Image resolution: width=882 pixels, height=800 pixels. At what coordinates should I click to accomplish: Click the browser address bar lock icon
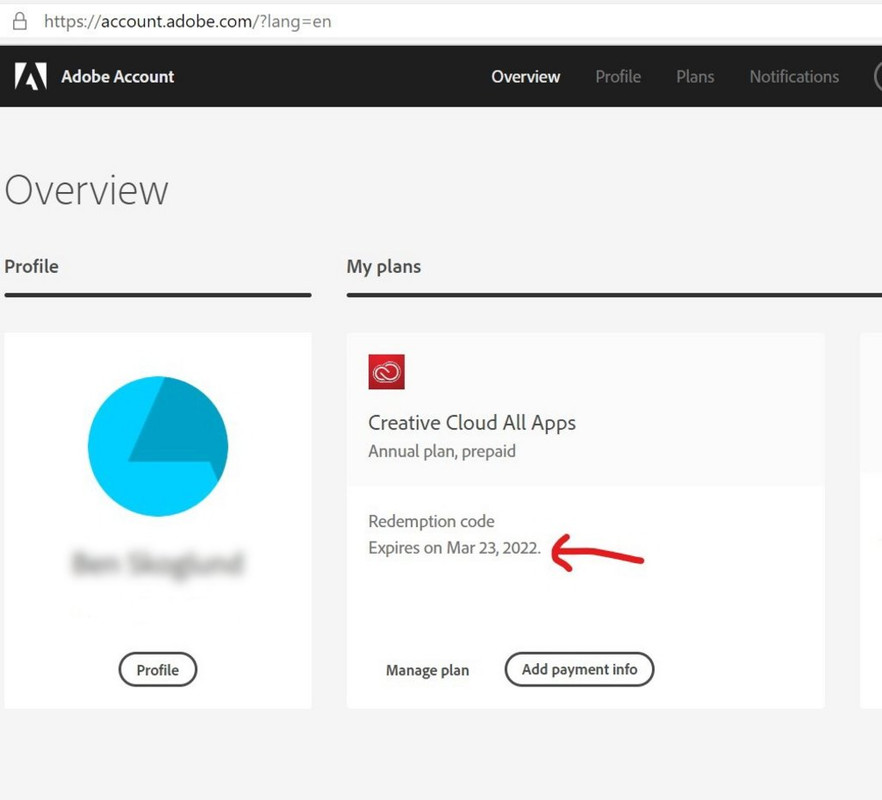tap(20, 21)
